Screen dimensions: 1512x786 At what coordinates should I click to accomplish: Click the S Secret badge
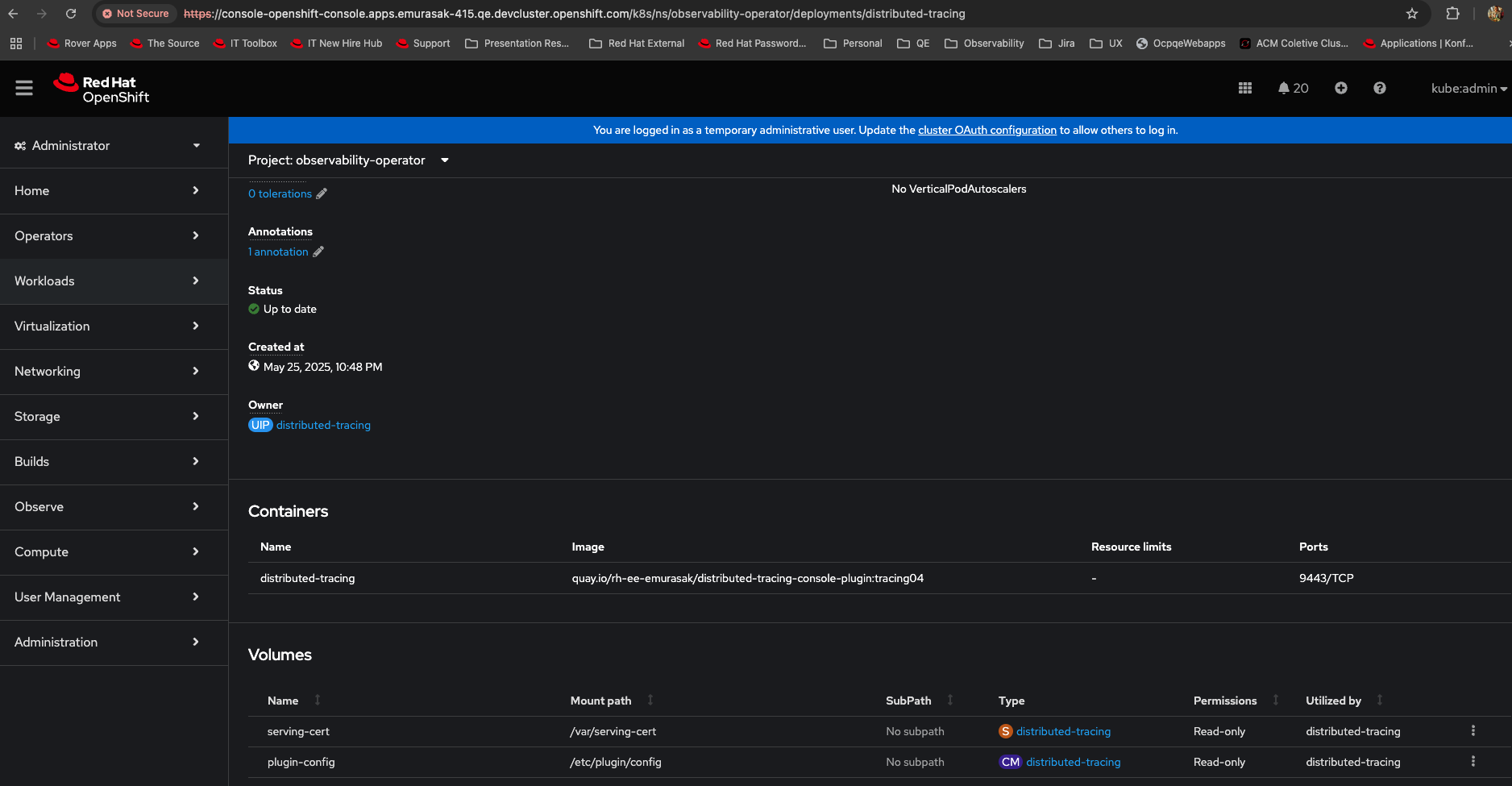point(1006,731)
